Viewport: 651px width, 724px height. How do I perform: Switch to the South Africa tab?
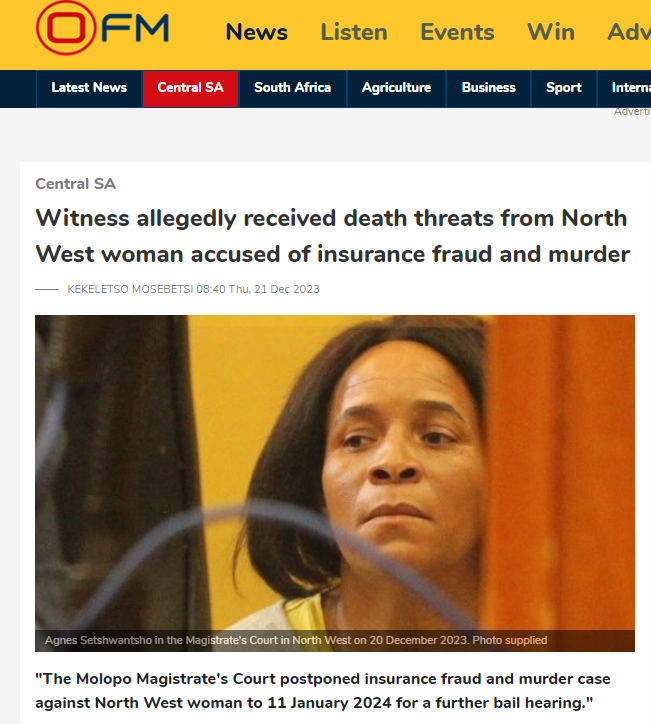tap(293, 88)
